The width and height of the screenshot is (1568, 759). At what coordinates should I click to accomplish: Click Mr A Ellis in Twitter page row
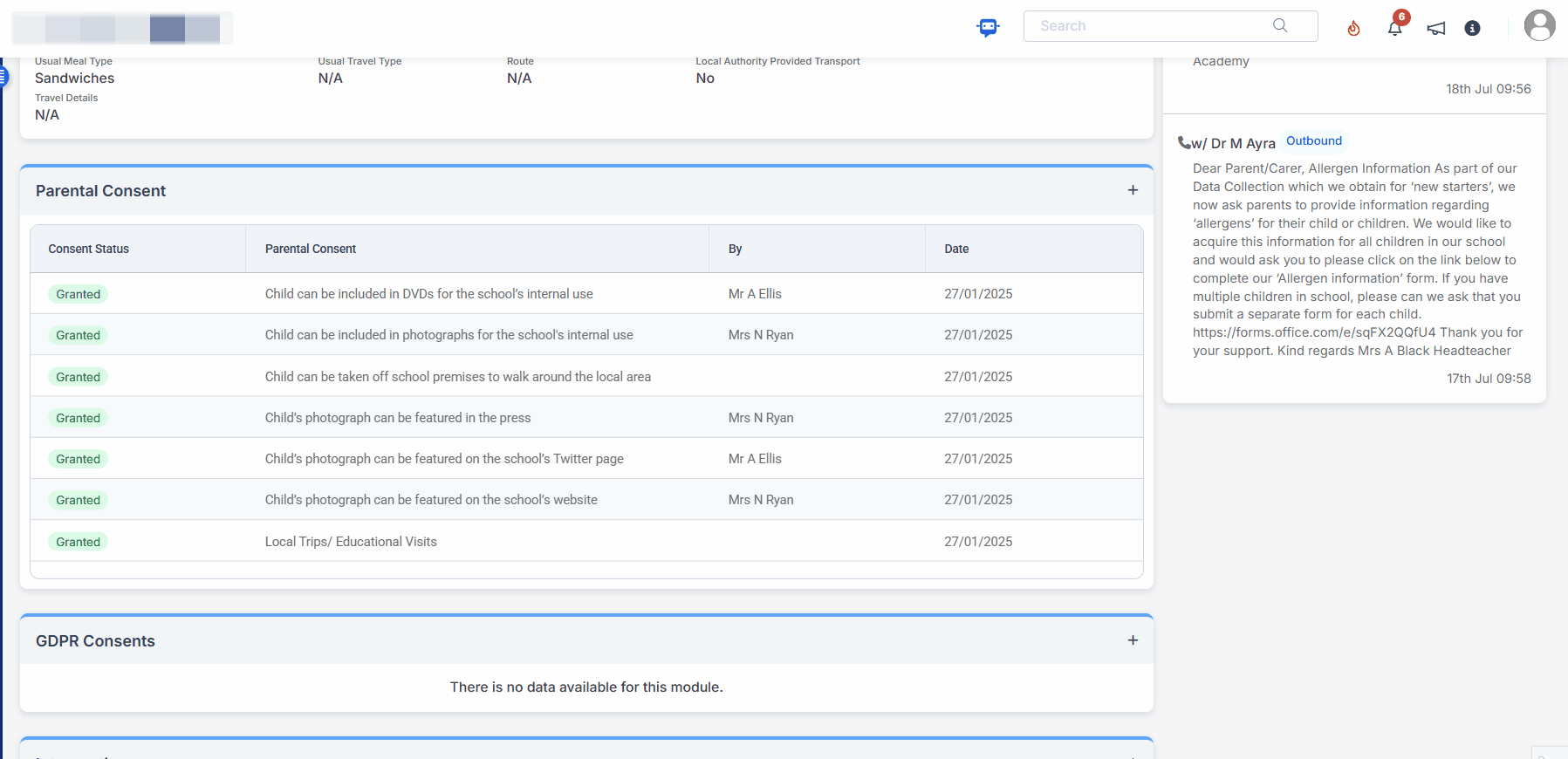755,459
